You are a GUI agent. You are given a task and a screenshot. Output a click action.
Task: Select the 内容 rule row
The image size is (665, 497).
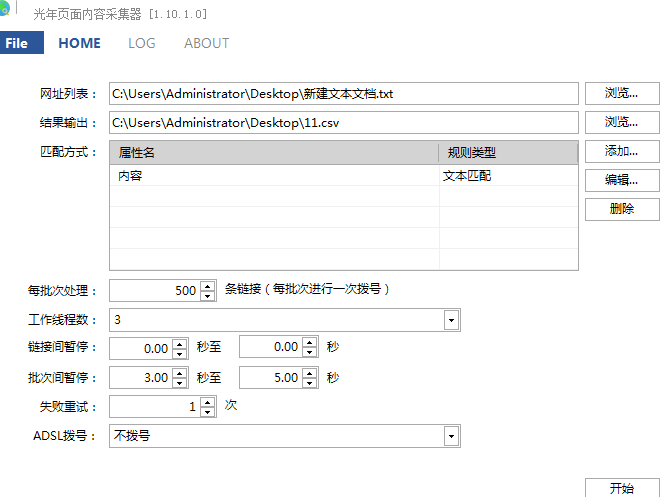[344, 176]
